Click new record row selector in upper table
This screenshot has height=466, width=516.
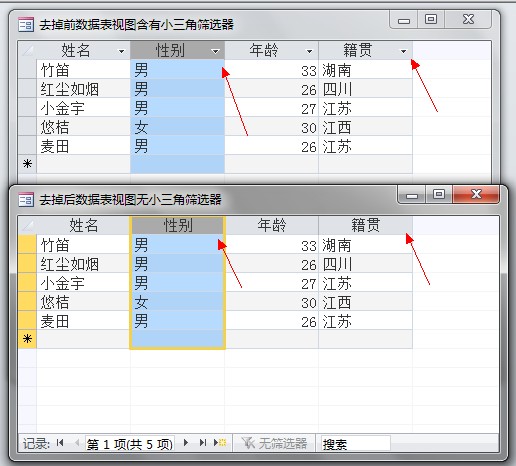27,164
